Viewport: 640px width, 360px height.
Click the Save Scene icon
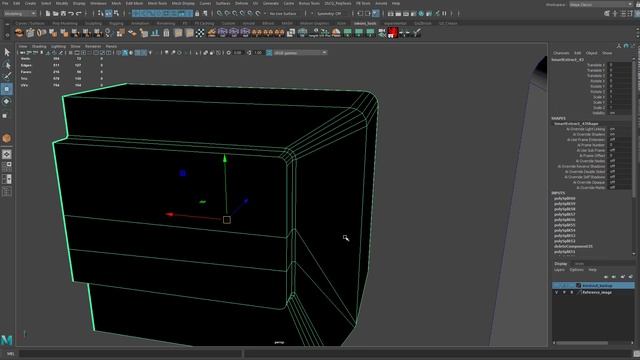(x=63, y=13)
